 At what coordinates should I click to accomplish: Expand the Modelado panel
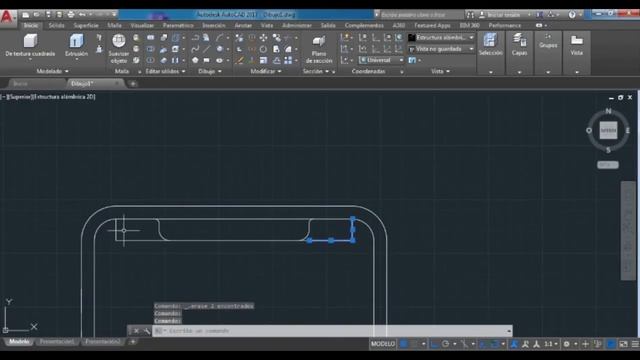tap(52, 71)
